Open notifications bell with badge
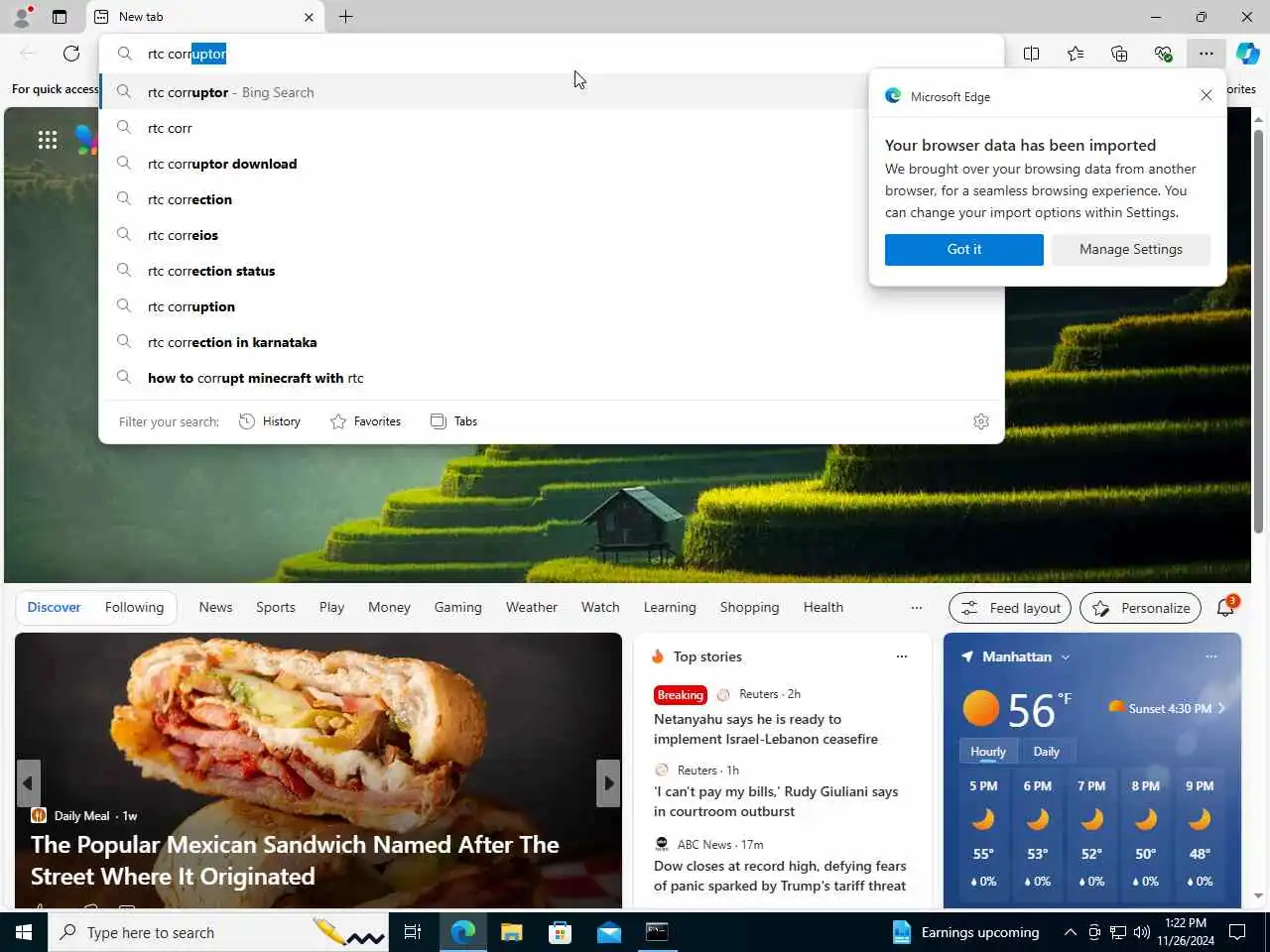The image size is (1270, 952). 1226,607
